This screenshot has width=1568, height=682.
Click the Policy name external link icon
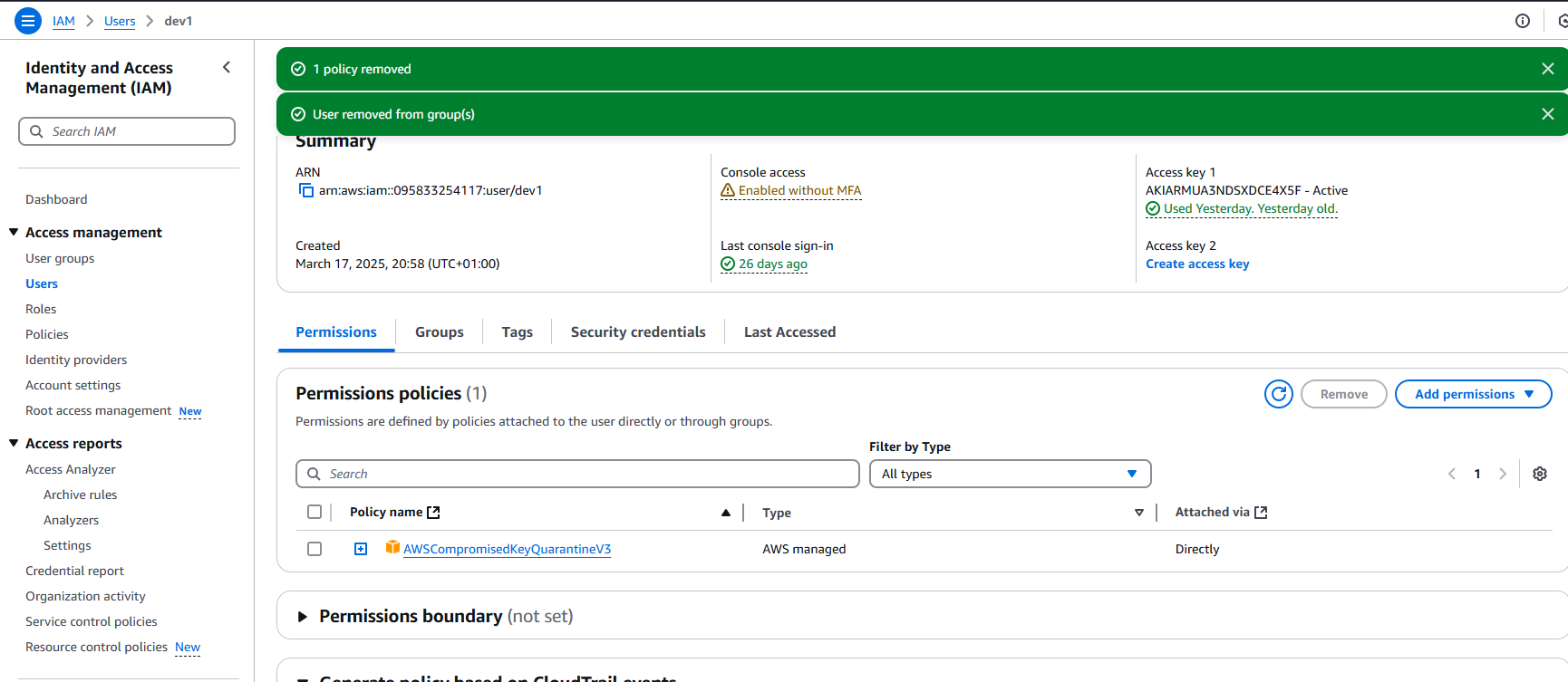[x=433, y=513]
